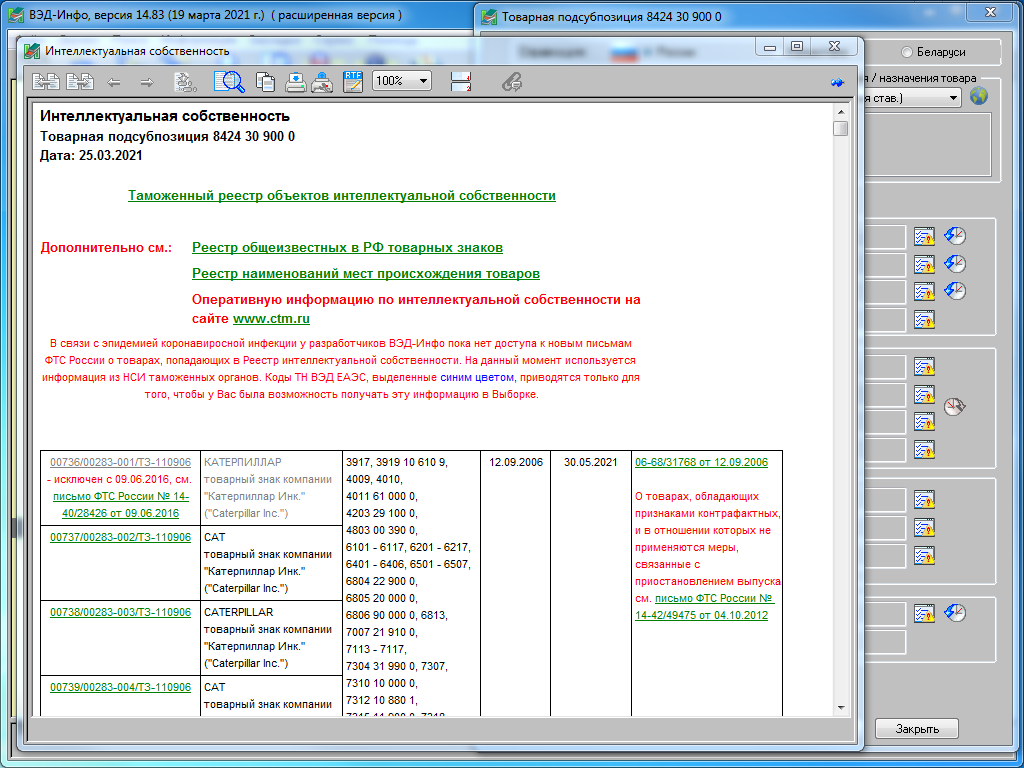This screenshot has height=768, width=1024.
Task: Click the www.ctm.ru link
Action: point(271,319)
